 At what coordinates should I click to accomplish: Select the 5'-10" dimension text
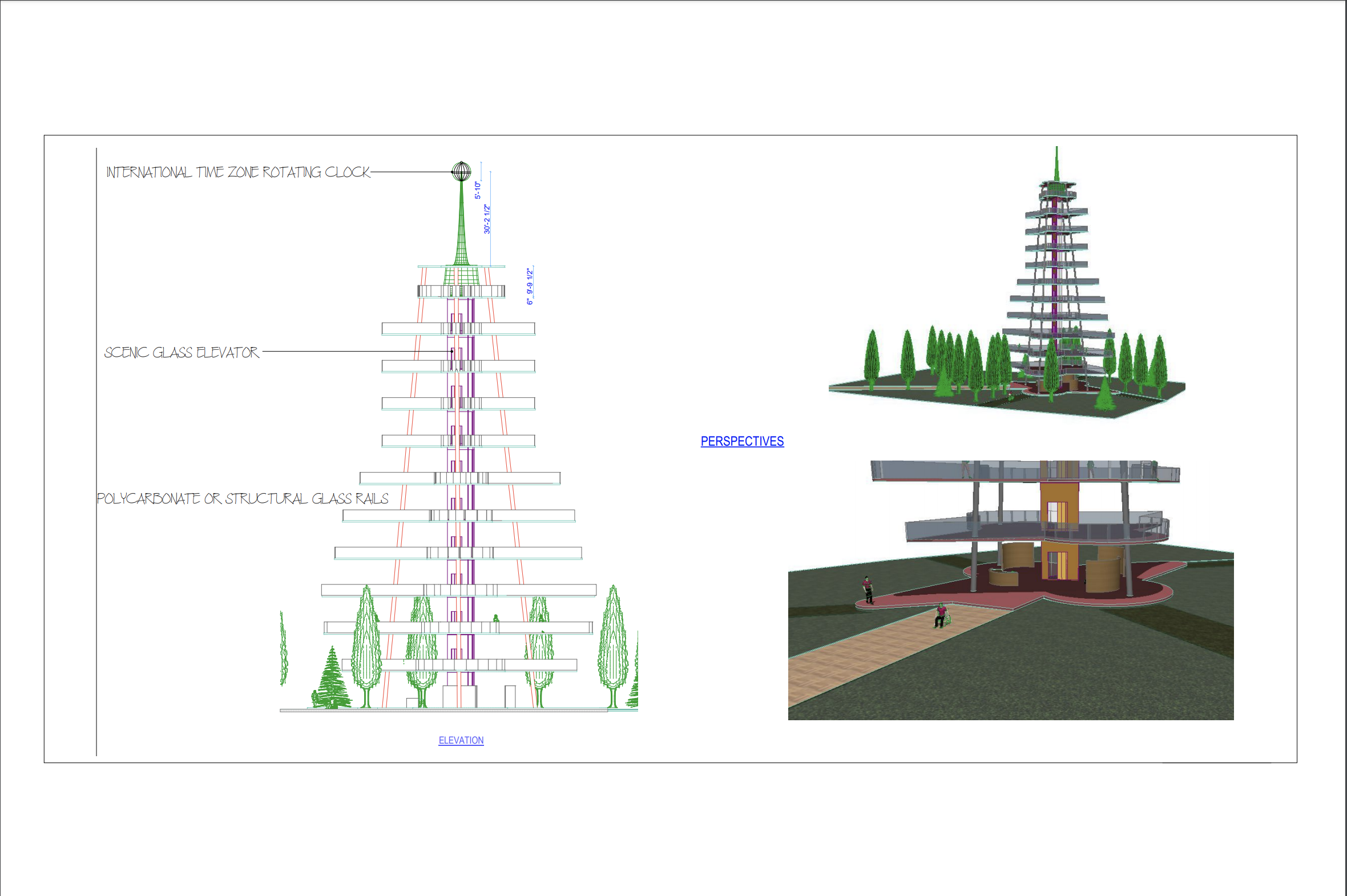pyautogui.click(x=478, y=190)
